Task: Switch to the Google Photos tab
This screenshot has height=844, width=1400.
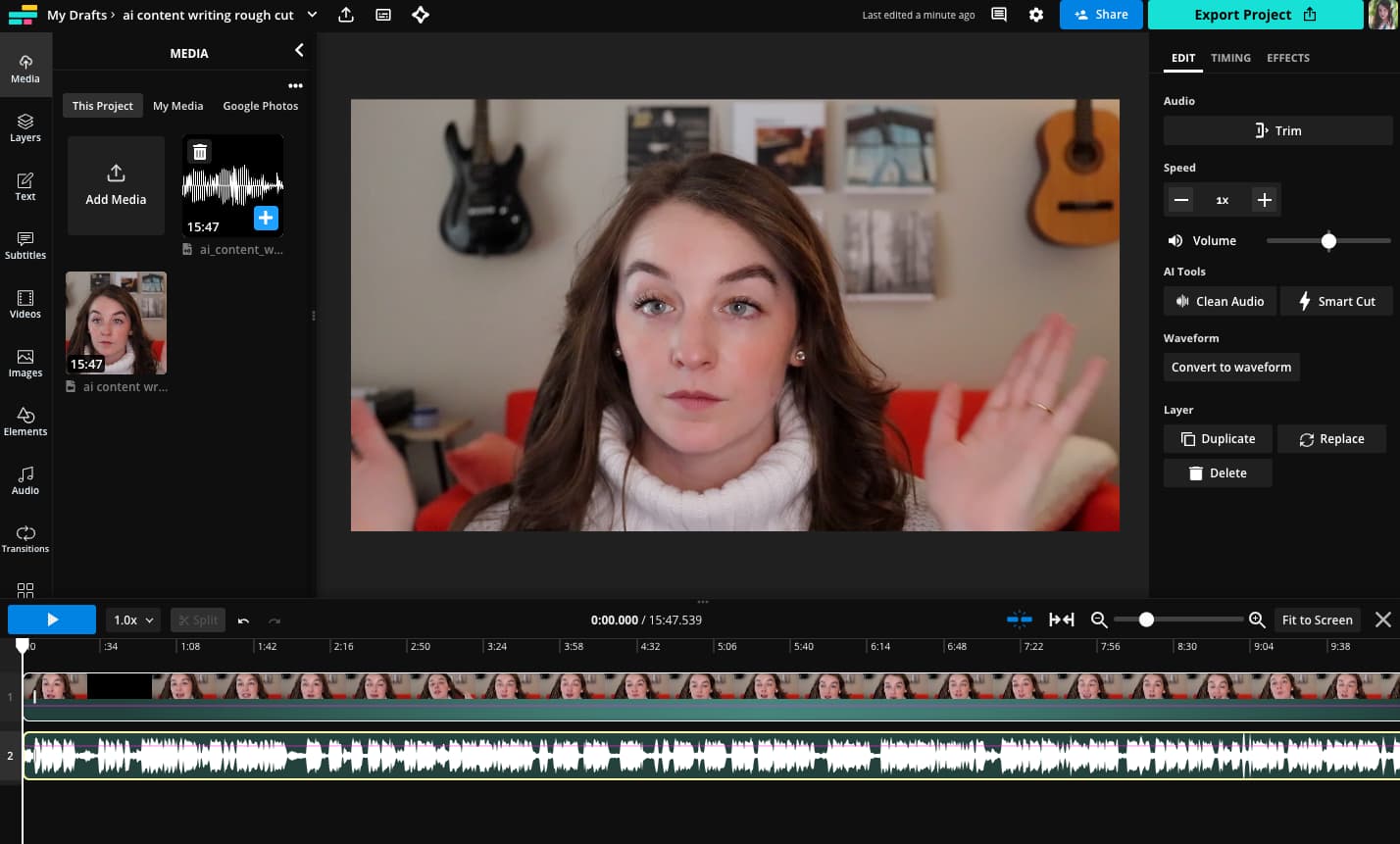Action: [260, 105]
